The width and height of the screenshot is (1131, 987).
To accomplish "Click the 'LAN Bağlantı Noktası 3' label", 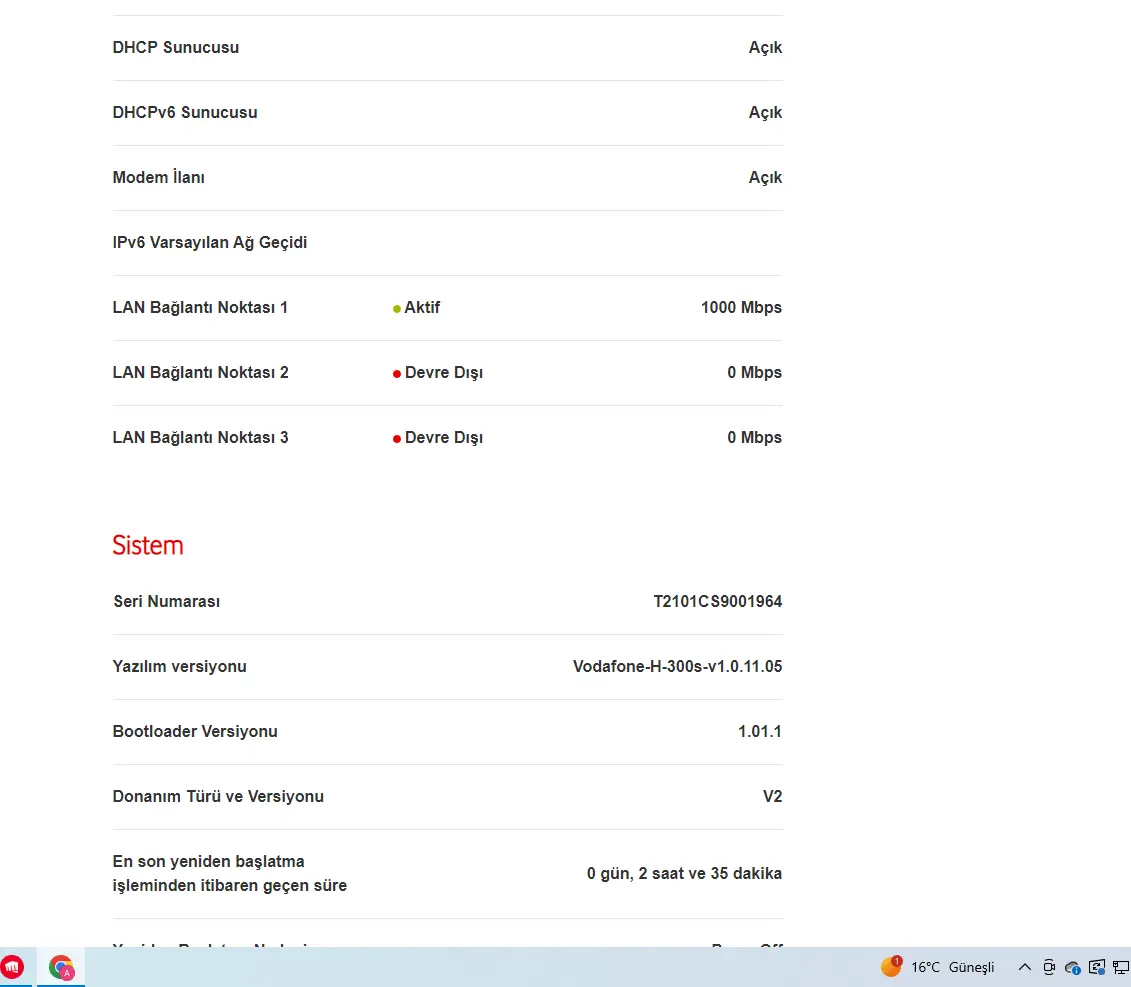I will (x=201, y=437).
